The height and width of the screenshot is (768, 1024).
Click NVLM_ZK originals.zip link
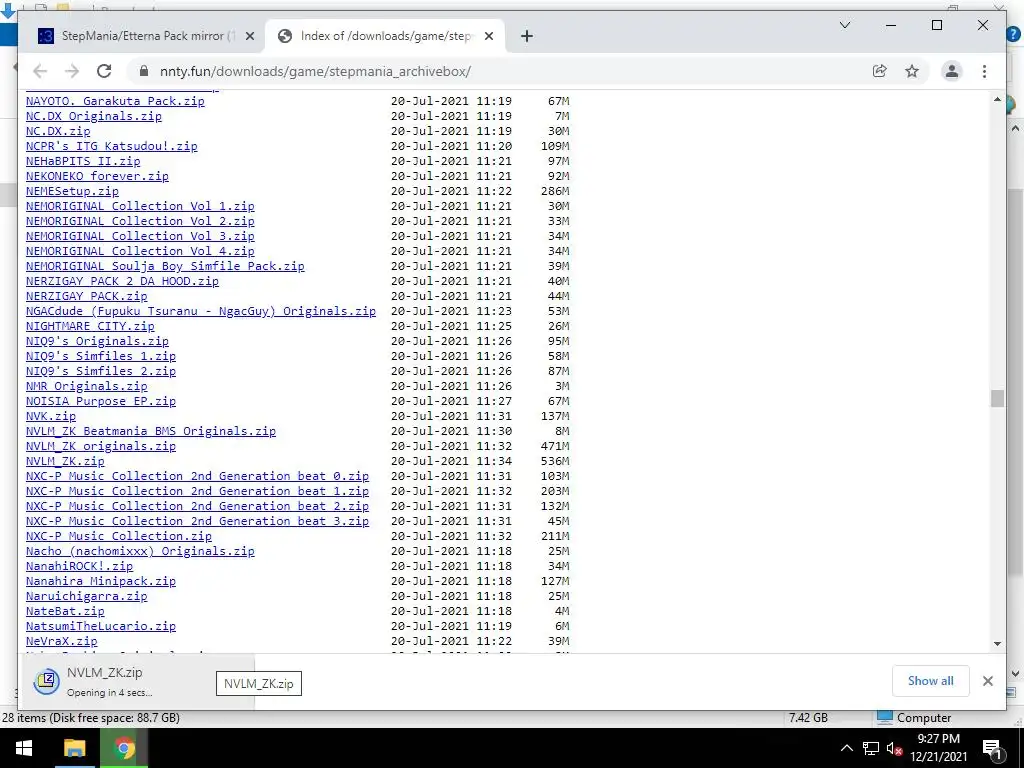[101, 447]
